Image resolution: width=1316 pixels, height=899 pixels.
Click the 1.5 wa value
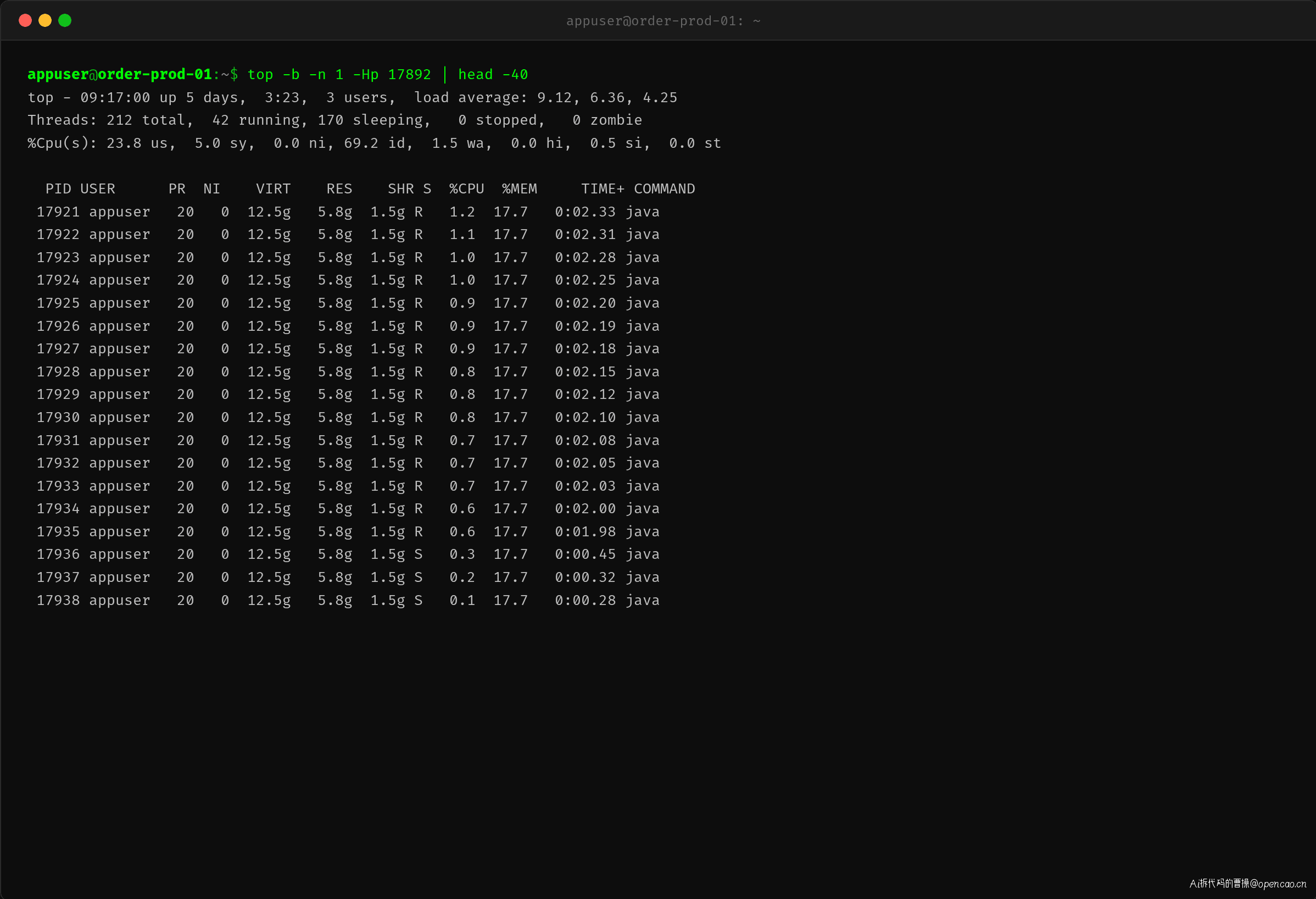click(458, 143)
